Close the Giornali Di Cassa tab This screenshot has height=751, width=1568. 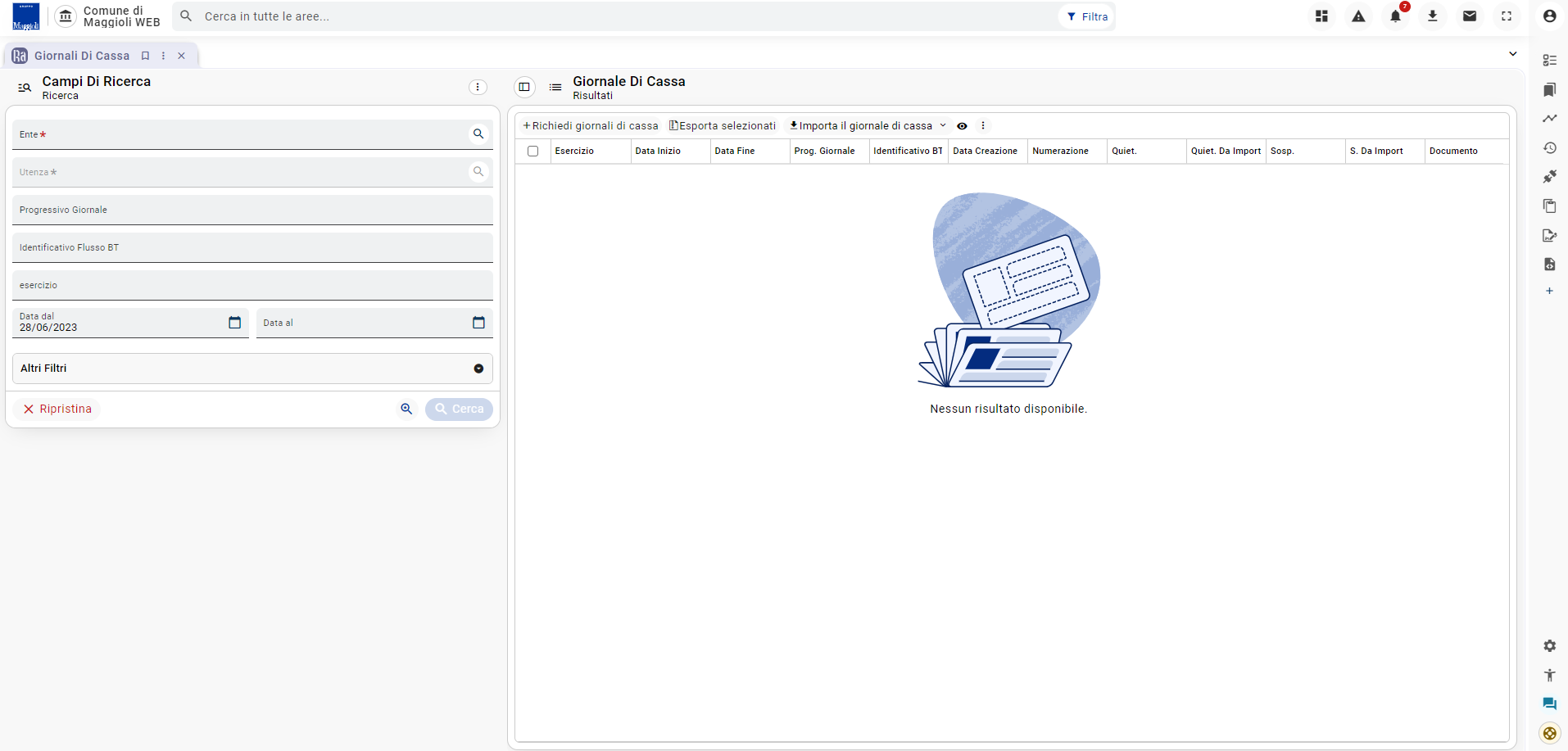click(x=182, y=56)
